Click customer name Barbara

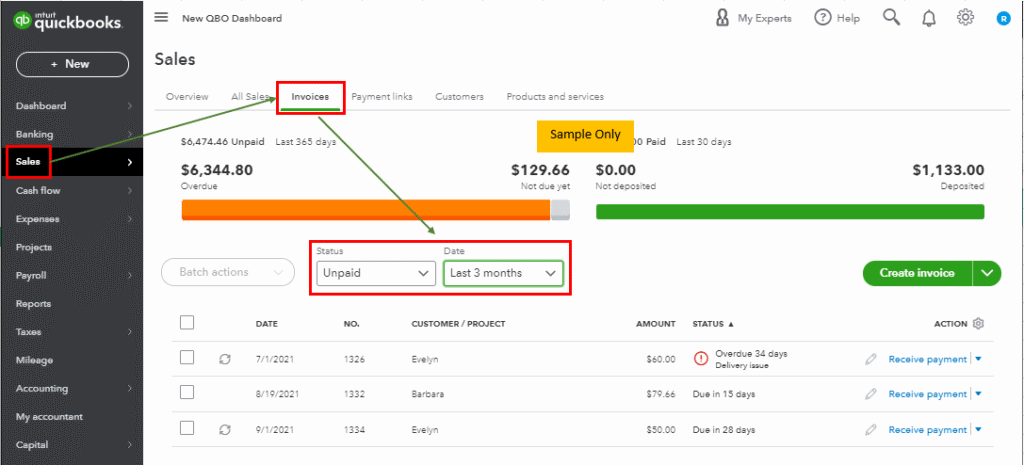428,394
